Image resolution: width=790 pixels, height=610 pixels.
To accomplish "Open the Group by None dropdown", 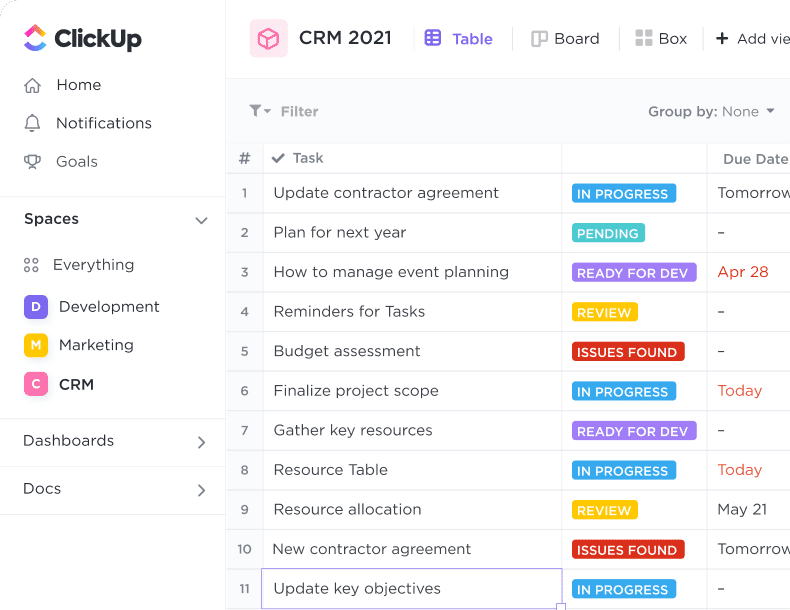I will tap(711, 111).
